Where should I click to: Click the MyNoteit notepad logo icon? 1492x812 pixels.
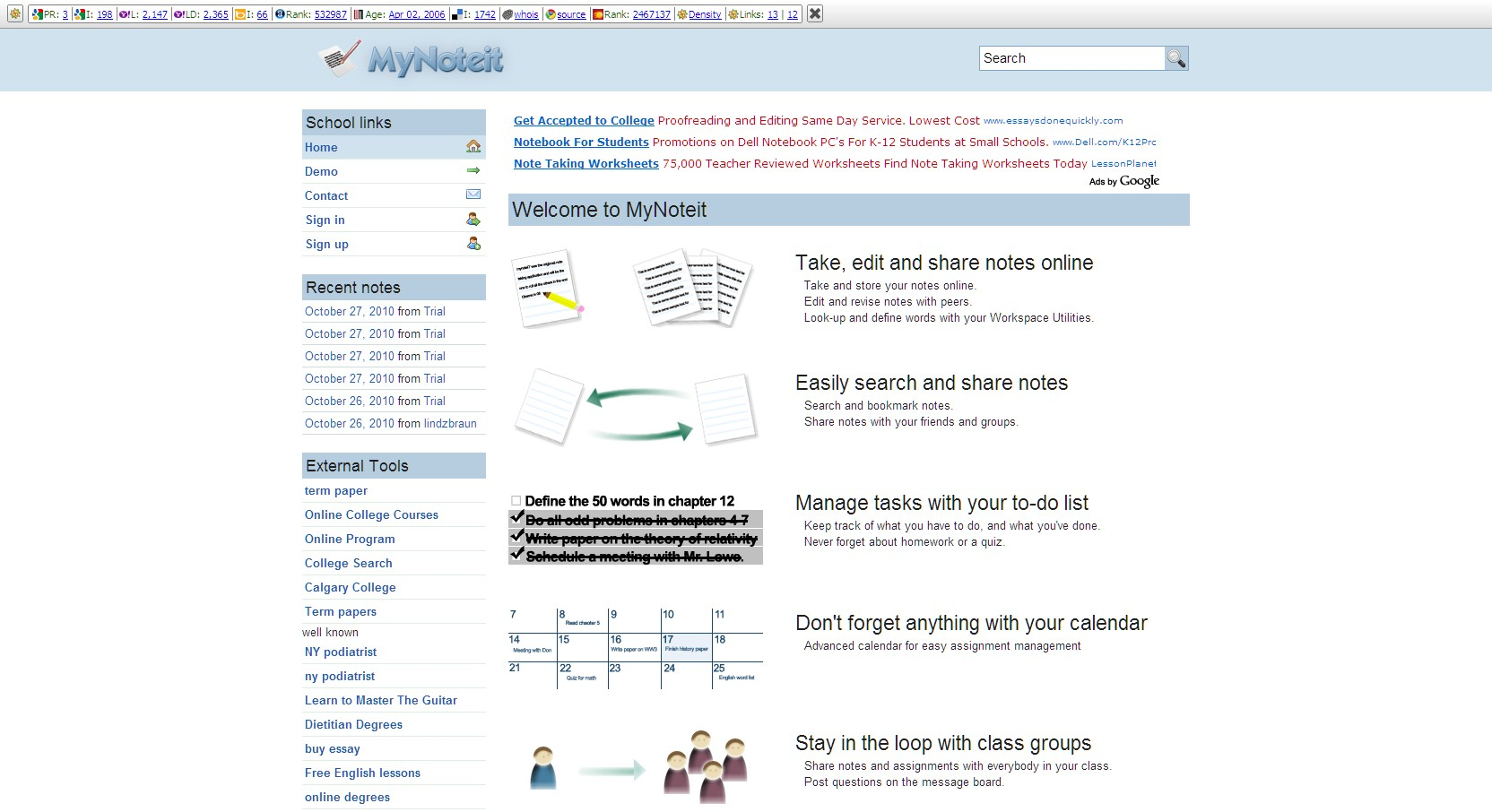click(x=338, y=58)
